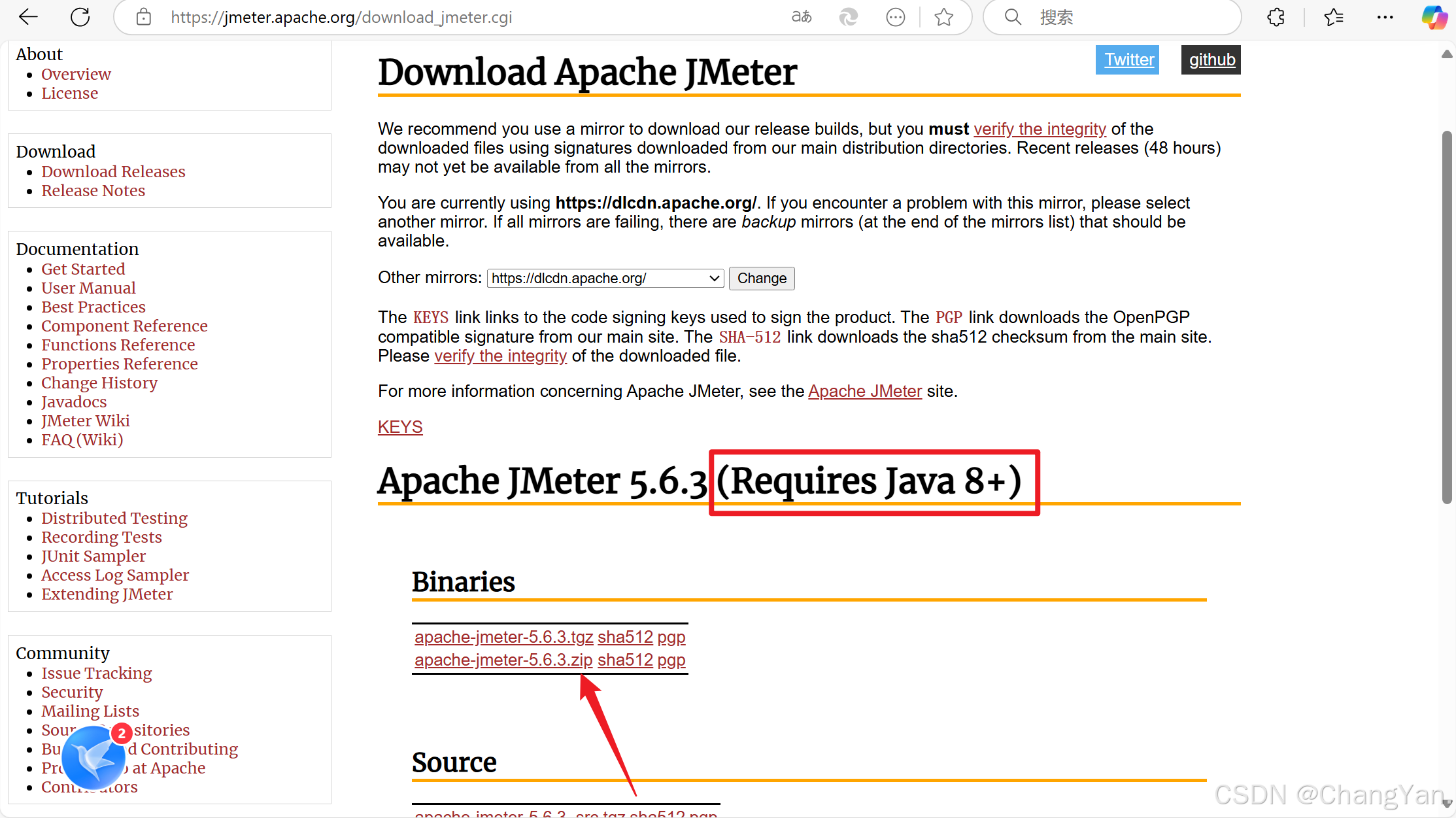Open the Overview link
Screen dimensions: 1456x818
coord(76,75)
